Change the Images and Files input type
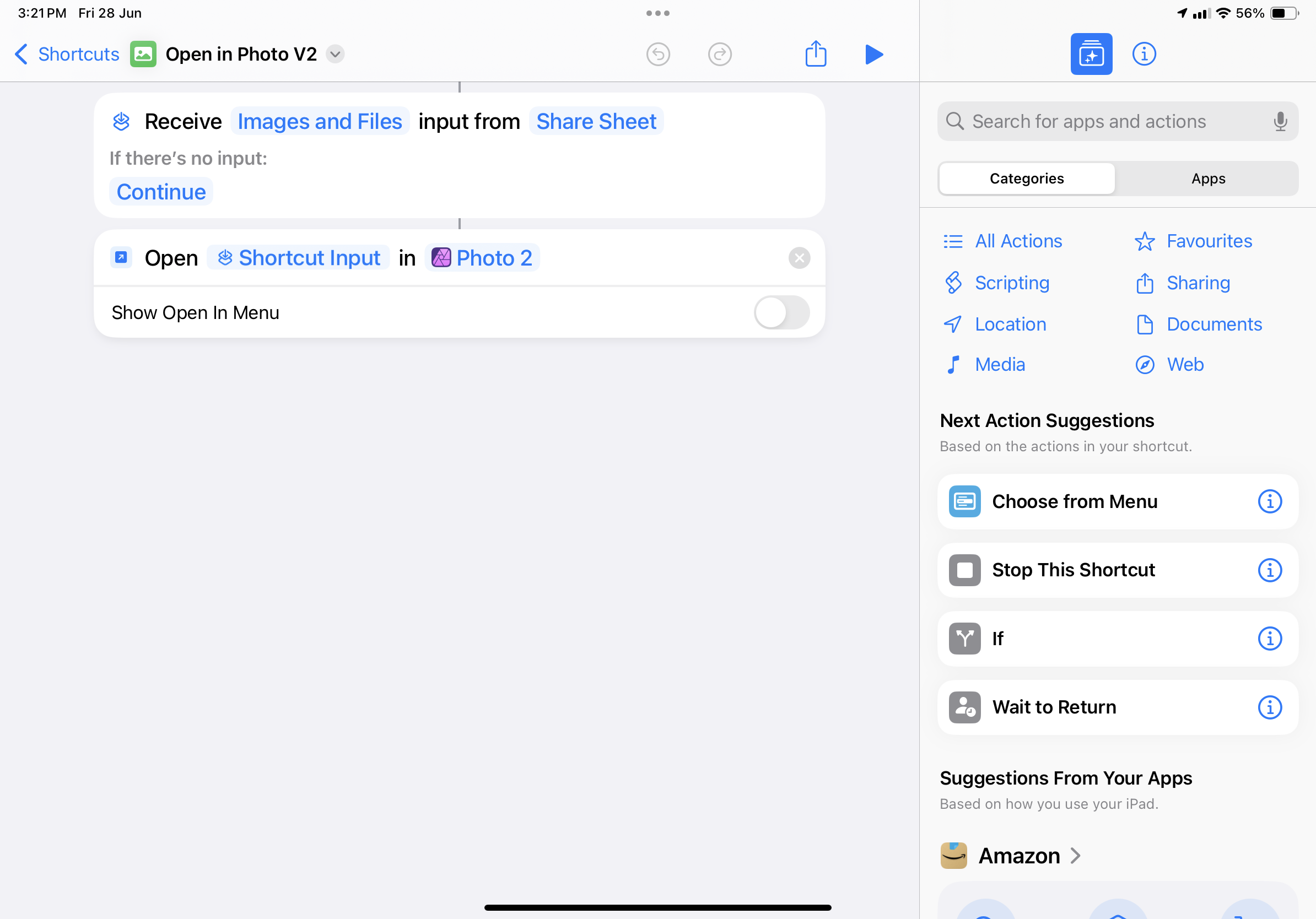This screenshot has width=1316, height=919. [x=320, y=121]
